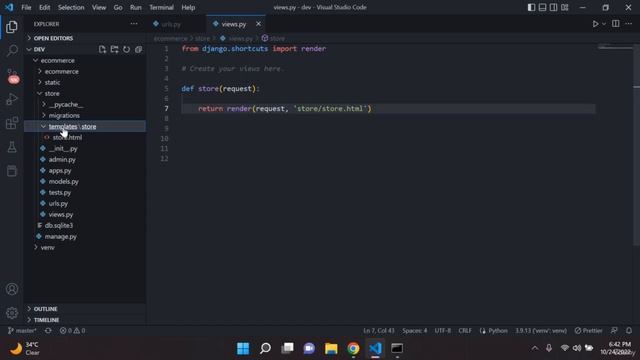Open manage.py in the explorer
Viewport: 640px width, 360px height.
[85, 236]
